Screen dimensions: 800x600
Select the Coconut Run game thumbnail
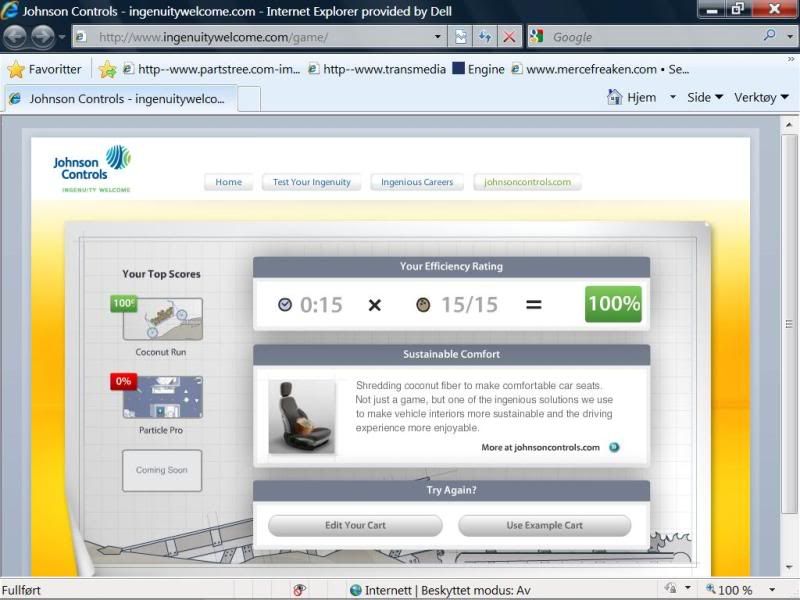pos(162,319)
